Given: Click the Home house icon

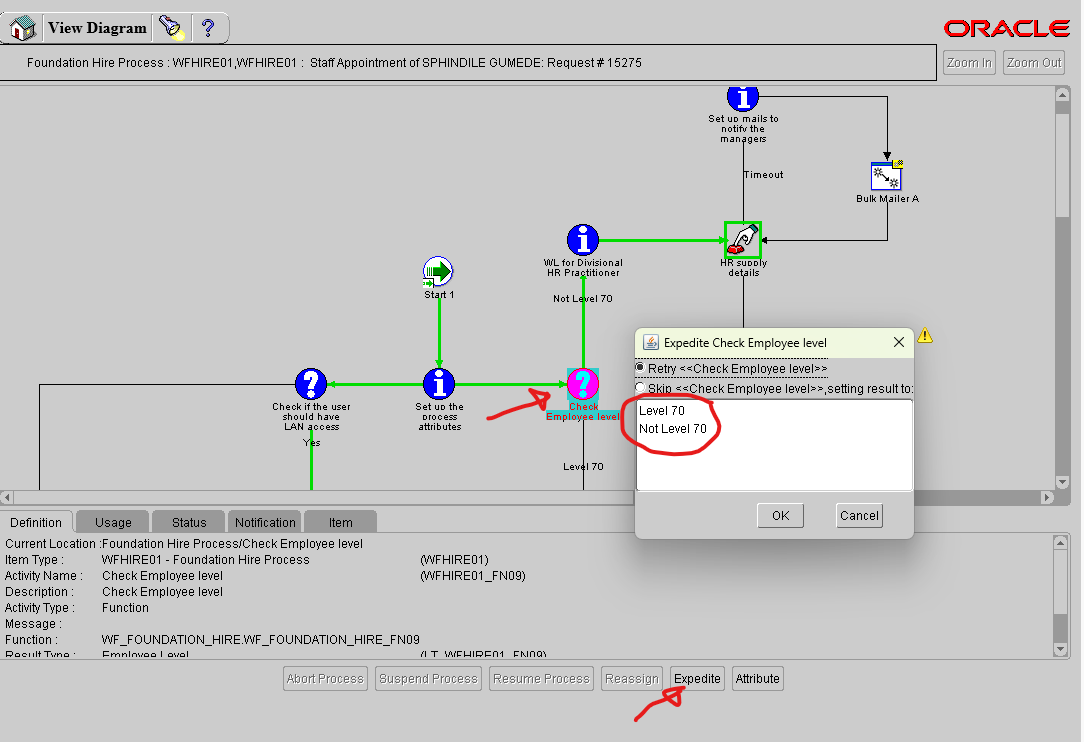Looking at the screenshot, I should pyautogui.click(x=22, y=28).
